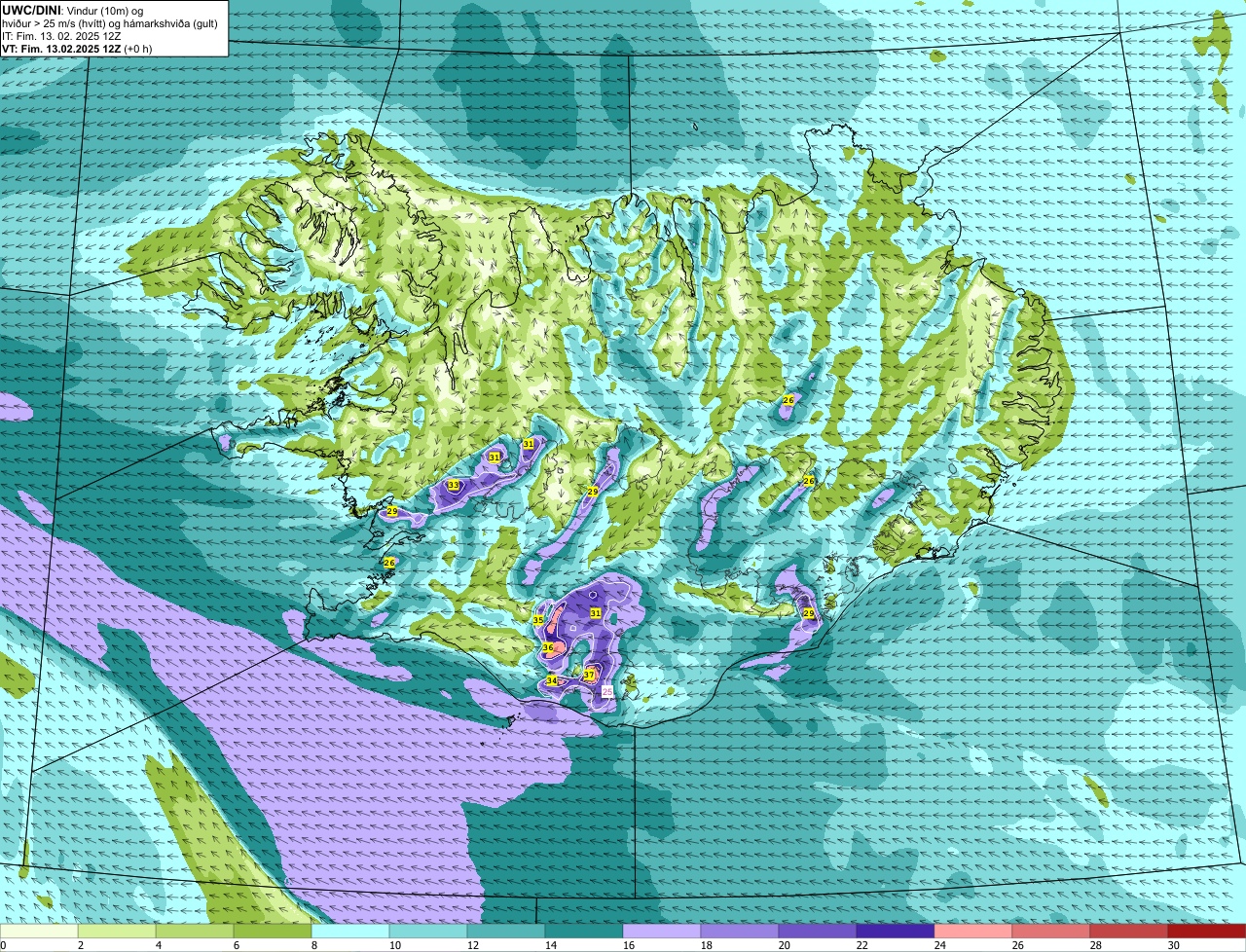1246x952 pixels.
Task: Click the 10–12 m/s turquoise legend swatch
Action: pos(428,932)
